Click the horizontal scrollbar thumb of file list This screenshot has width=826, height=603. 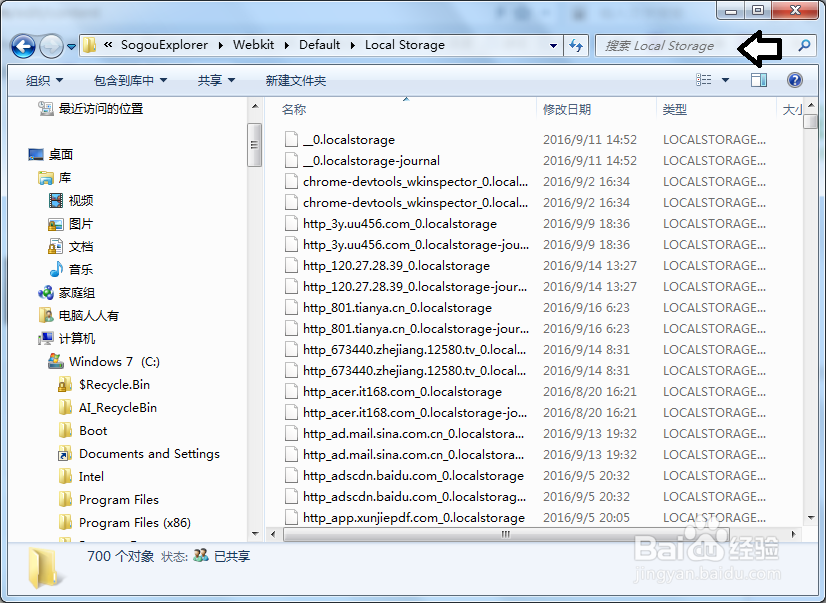point(506,534)
